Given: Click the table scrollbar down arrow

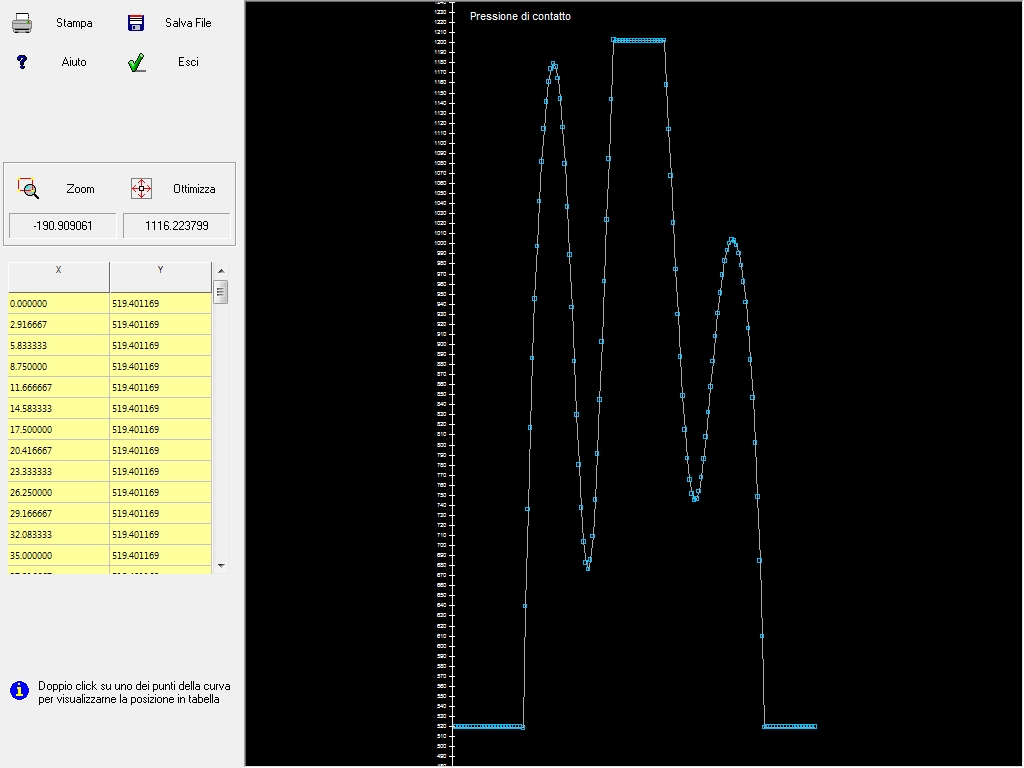Looking at the screenshot, I should (221, 566).
